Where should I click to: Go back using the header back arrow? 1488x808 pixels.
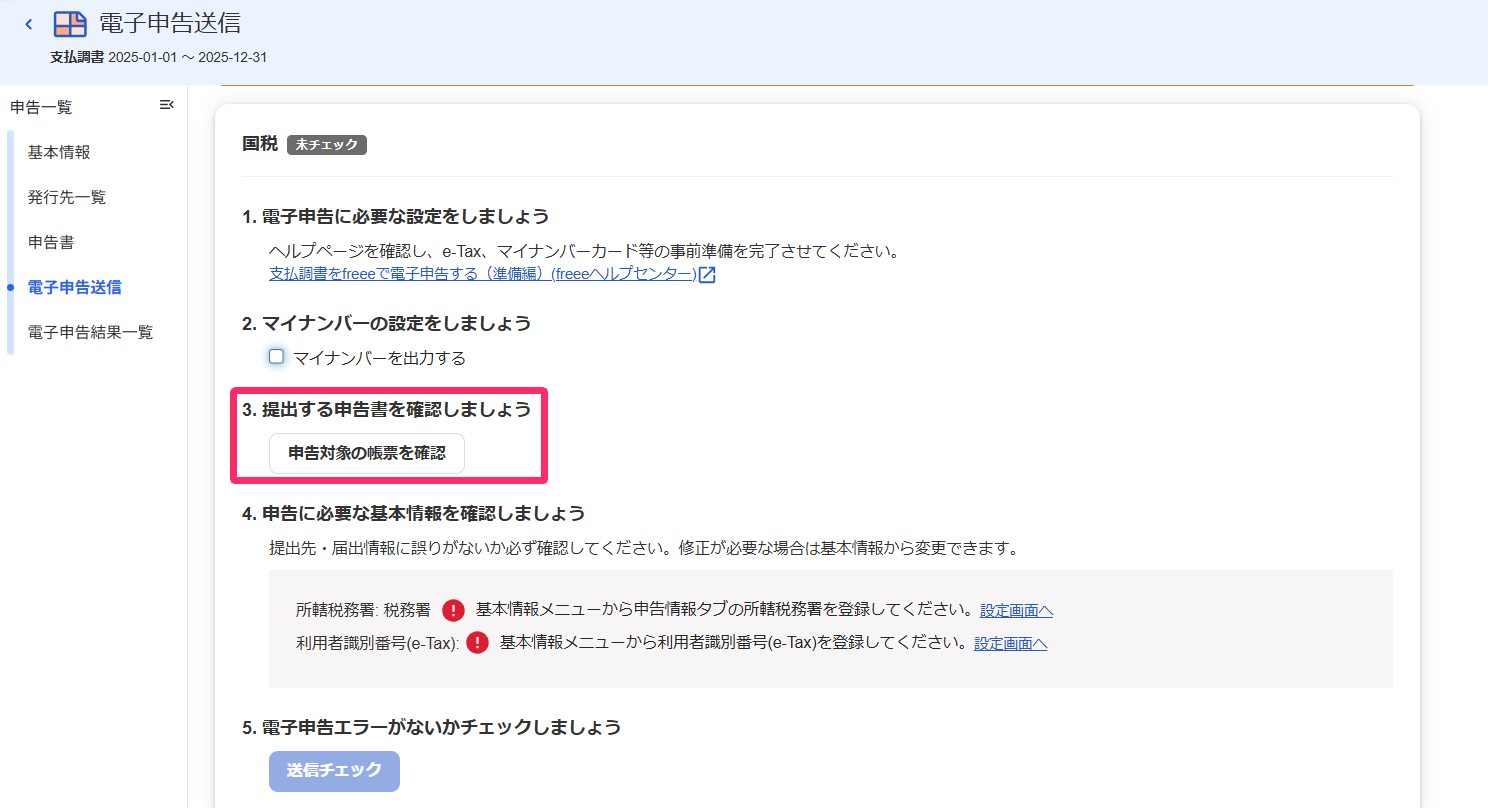tap(29, 24)
